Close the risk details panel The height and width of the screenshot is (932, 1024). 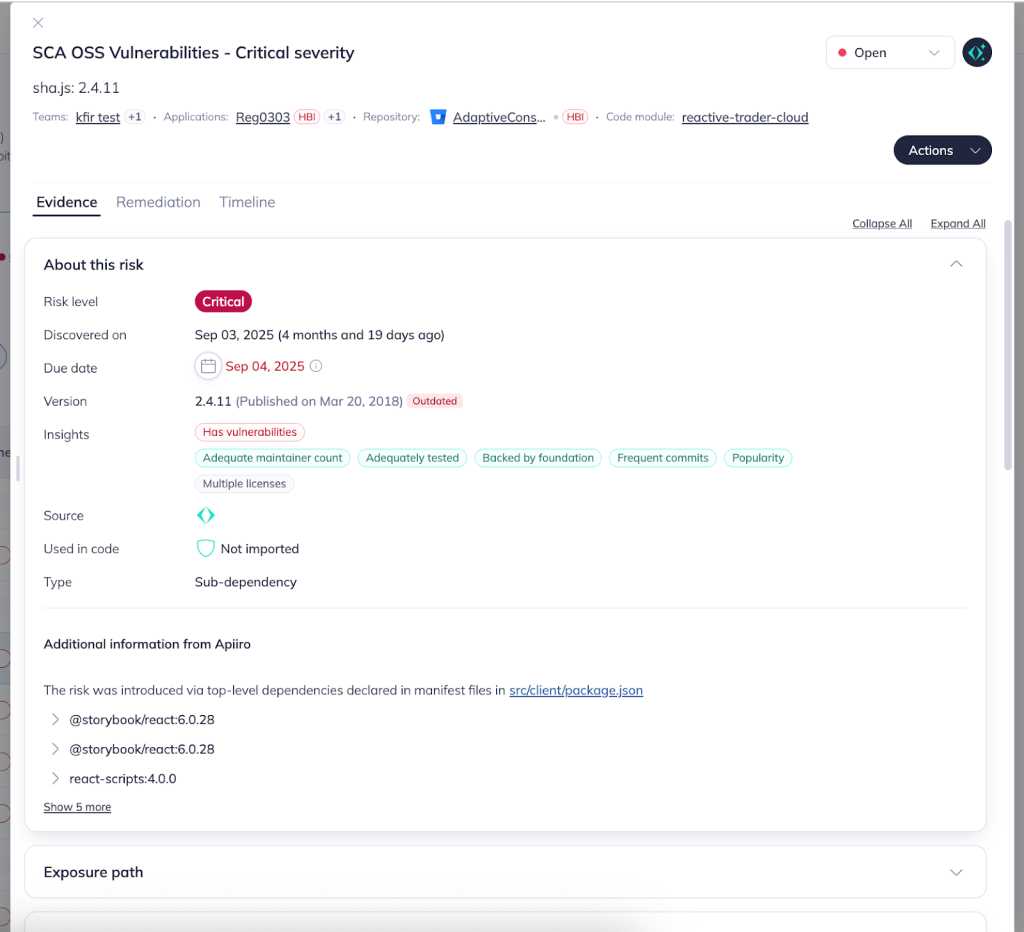coord(38,22)
